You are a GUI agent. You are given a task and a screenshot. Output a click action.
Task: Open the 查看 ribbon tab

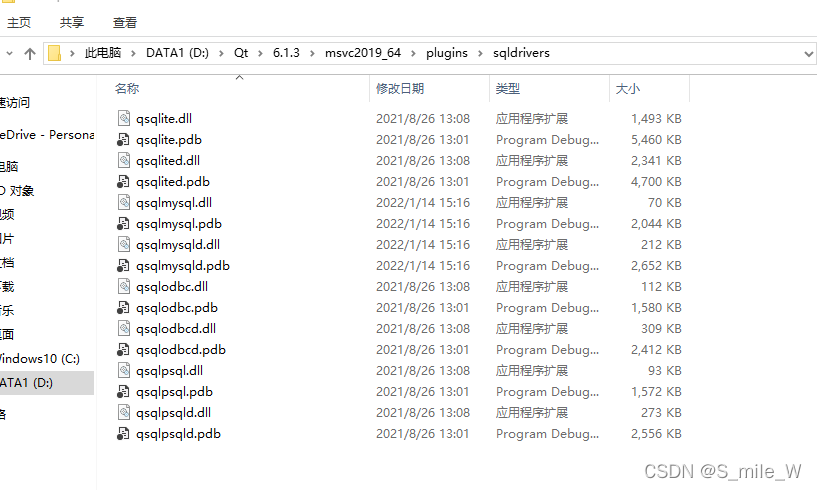[125, 22]
